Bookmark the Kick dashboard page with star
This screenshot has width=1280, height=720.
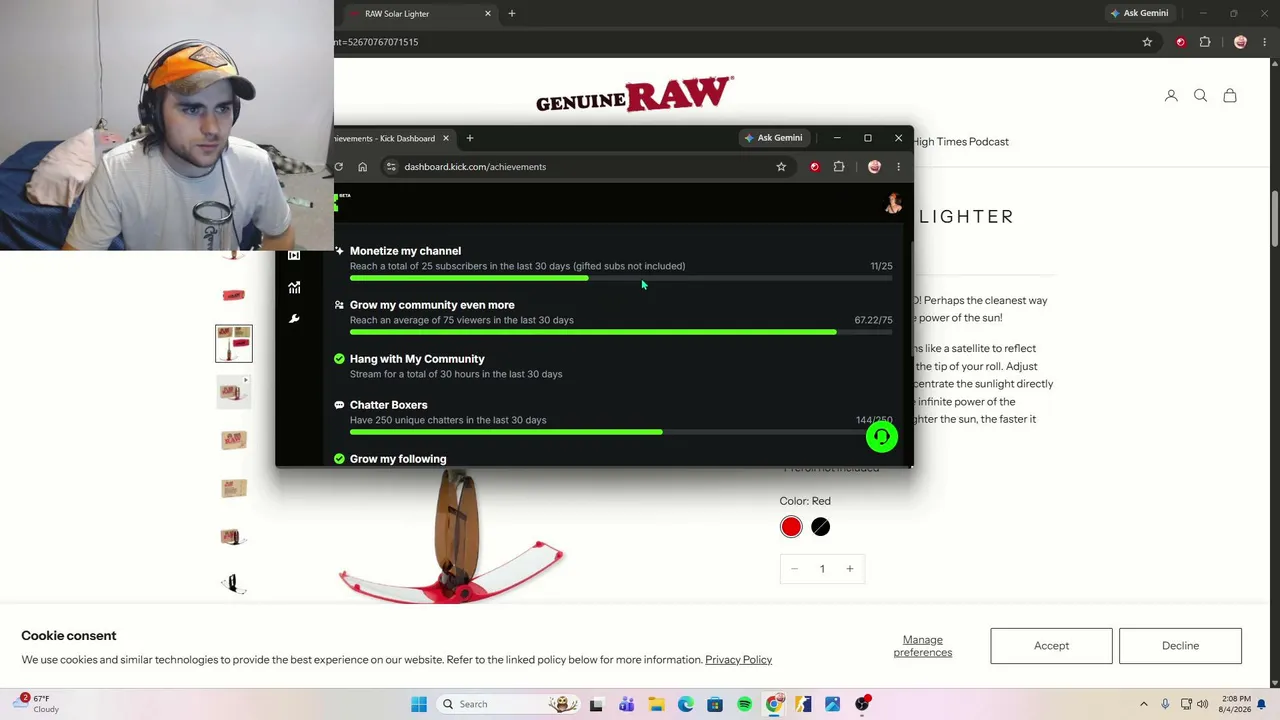point(781,167)
